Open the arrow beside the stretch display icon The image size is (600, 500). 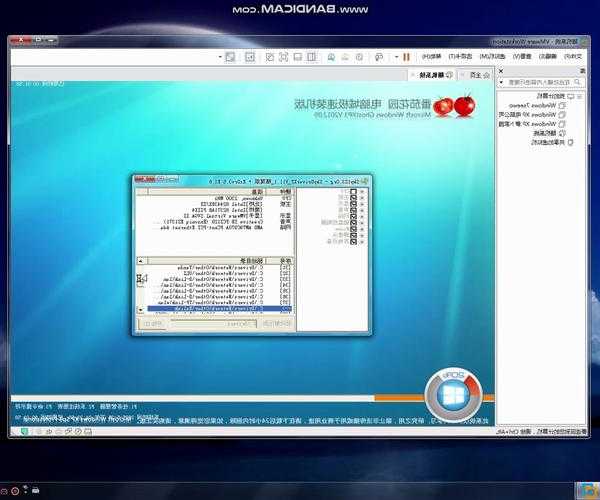(220, 57)
